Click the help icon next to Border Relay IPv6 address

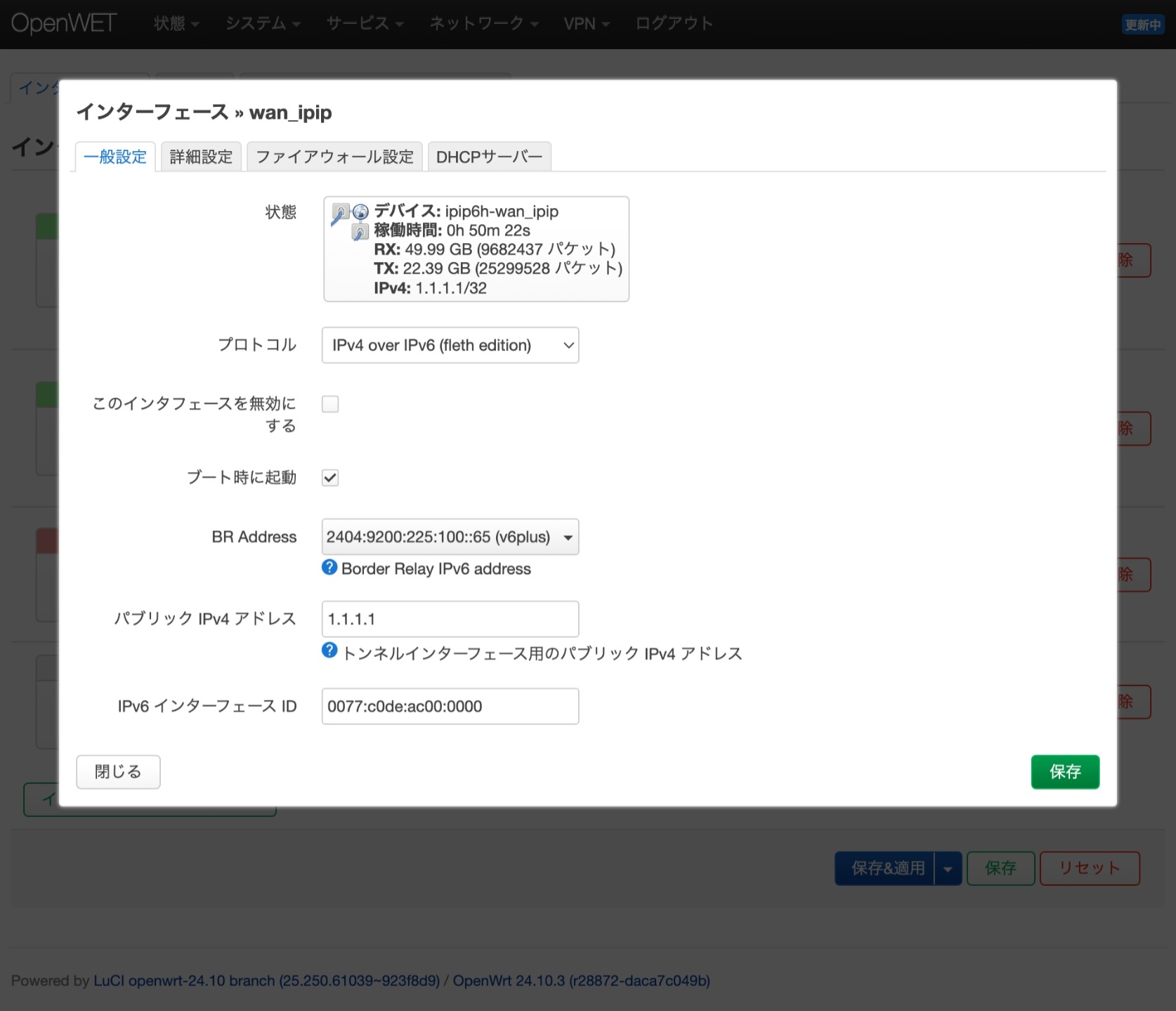pyautogui.click(x=329, y=568)
